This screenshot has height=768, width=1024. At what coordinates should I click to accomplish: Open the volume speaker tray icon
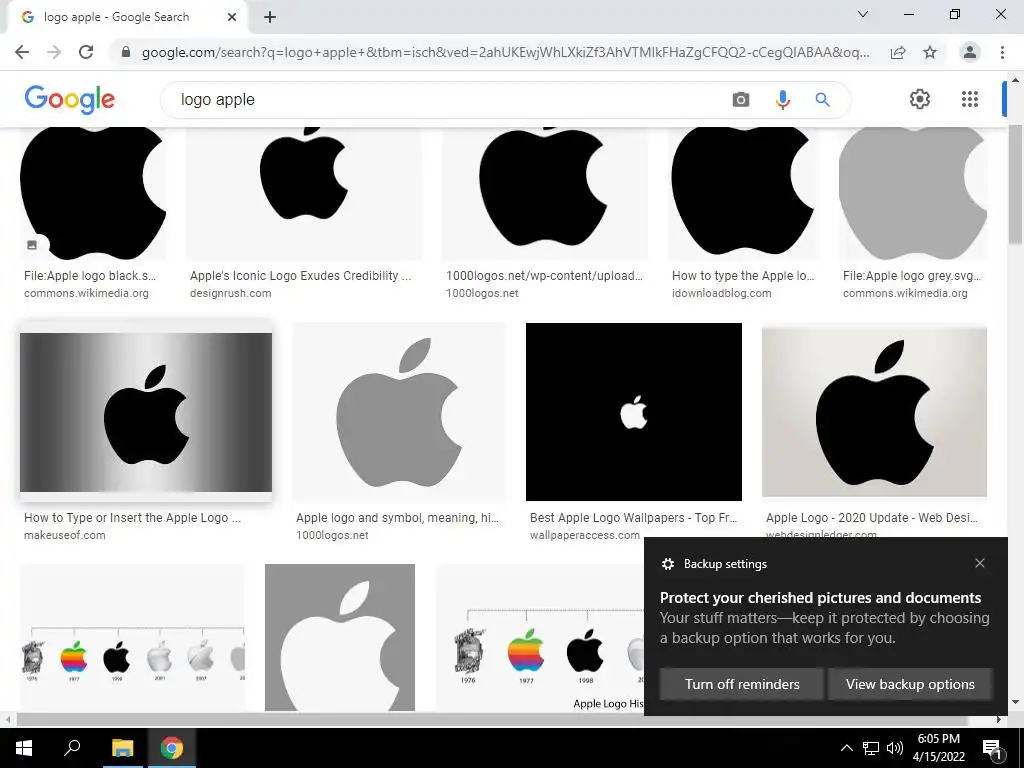[x=895, y=748]
